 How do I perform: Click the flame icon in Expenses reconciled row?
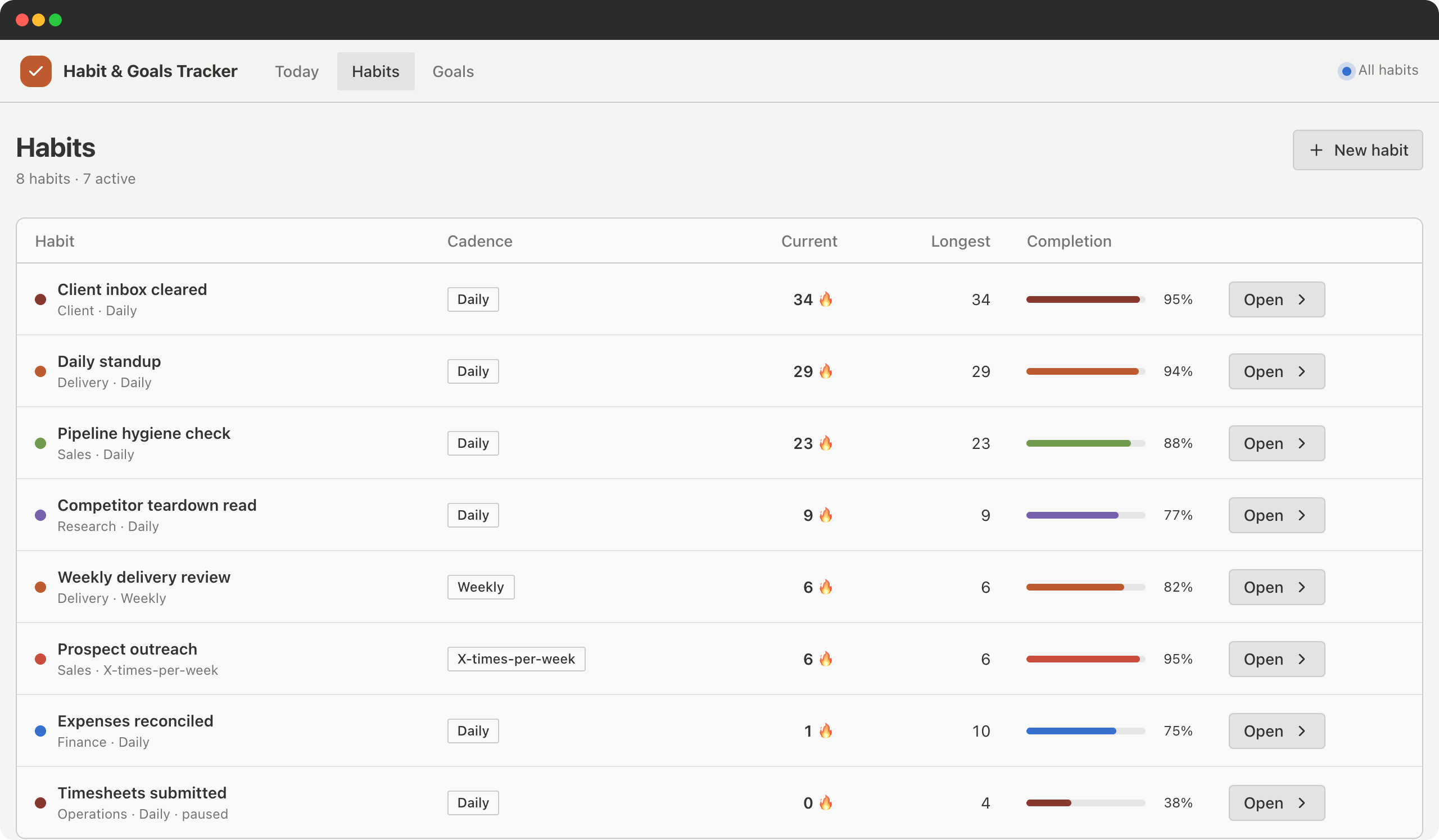click(826, 730)
